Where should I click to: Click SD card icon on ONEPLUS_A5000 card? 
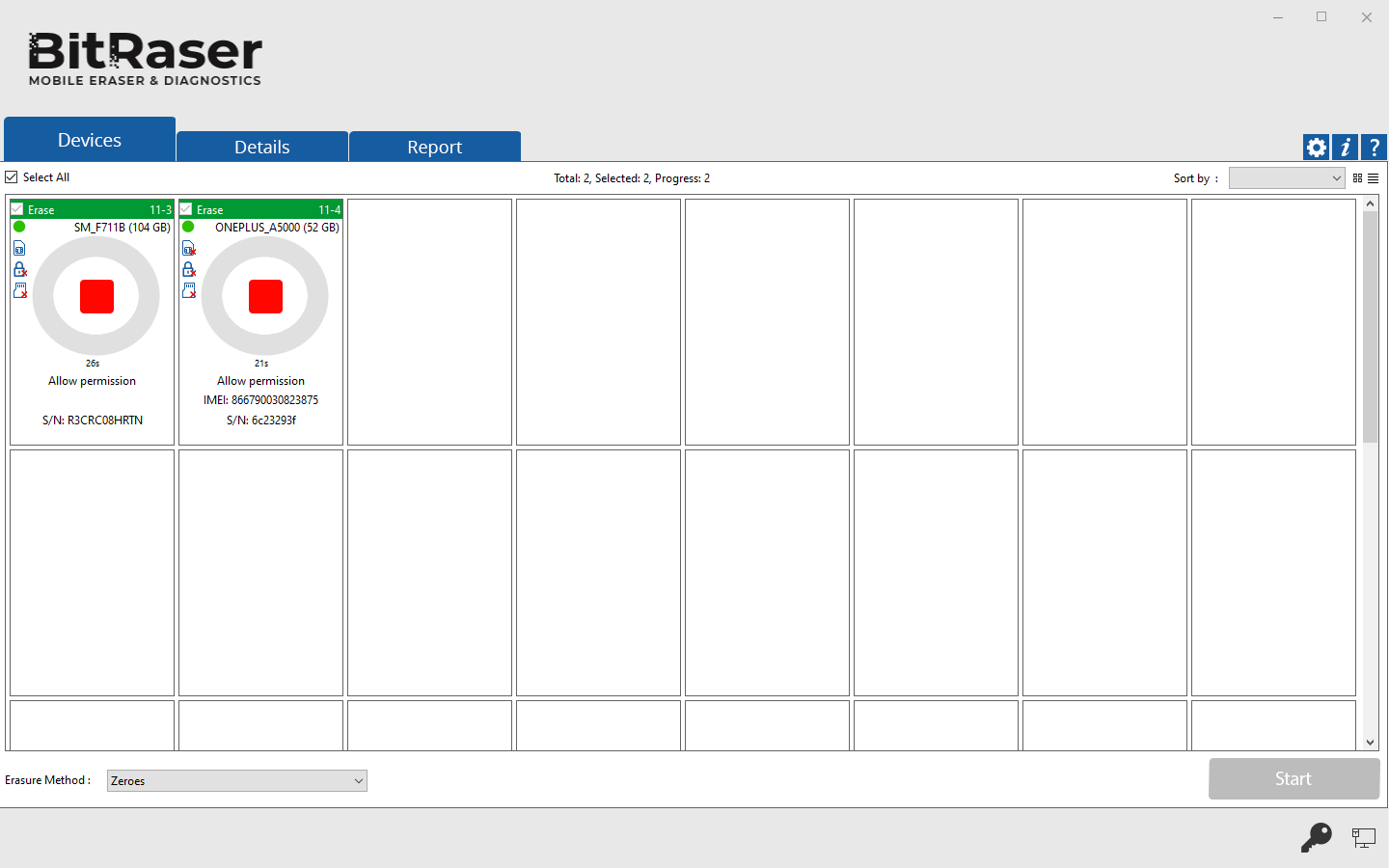(189, 290)
